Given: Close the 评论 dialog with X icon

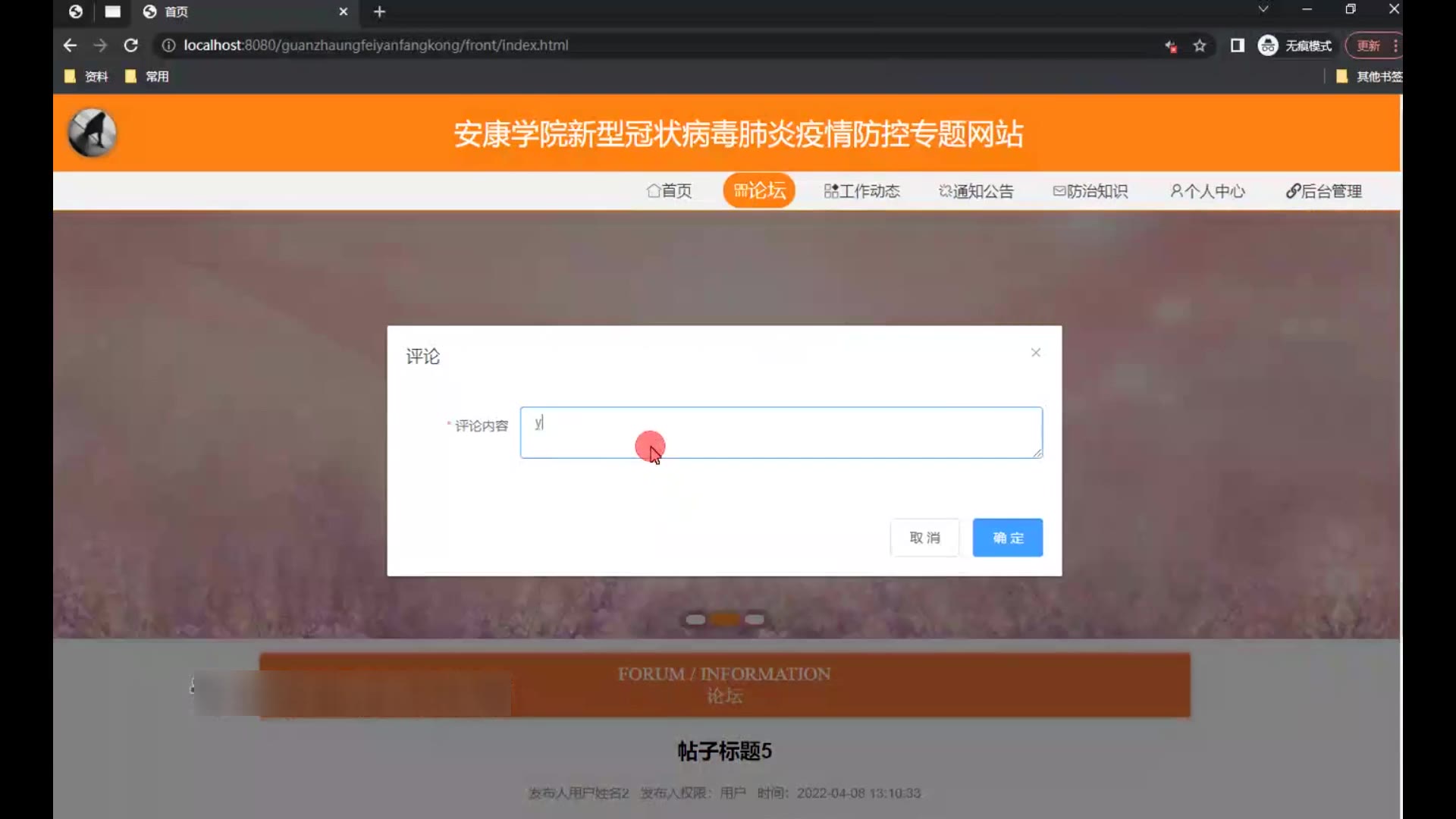Looking at the screenshot, I should pos(1035,353).
